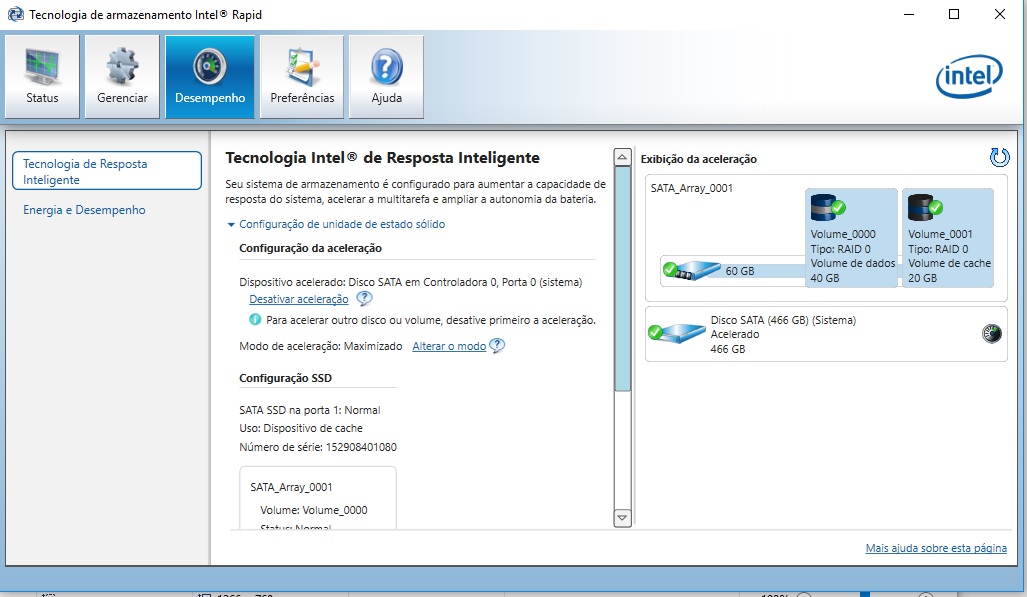Click the Configuração da aceleração heading

310,248
